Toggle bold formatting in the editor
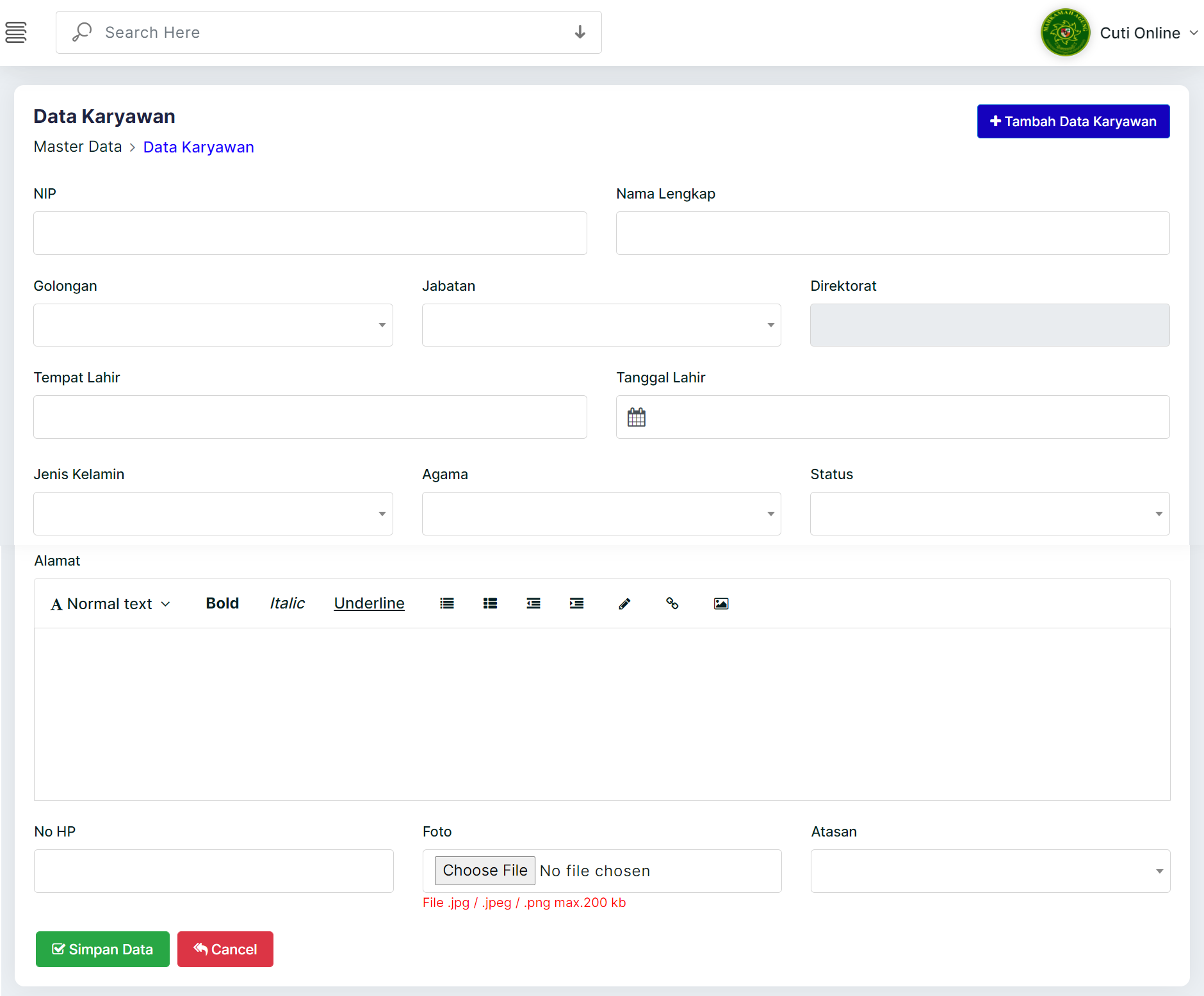Screen dimensions: 1204x996 tap(222, 603)
